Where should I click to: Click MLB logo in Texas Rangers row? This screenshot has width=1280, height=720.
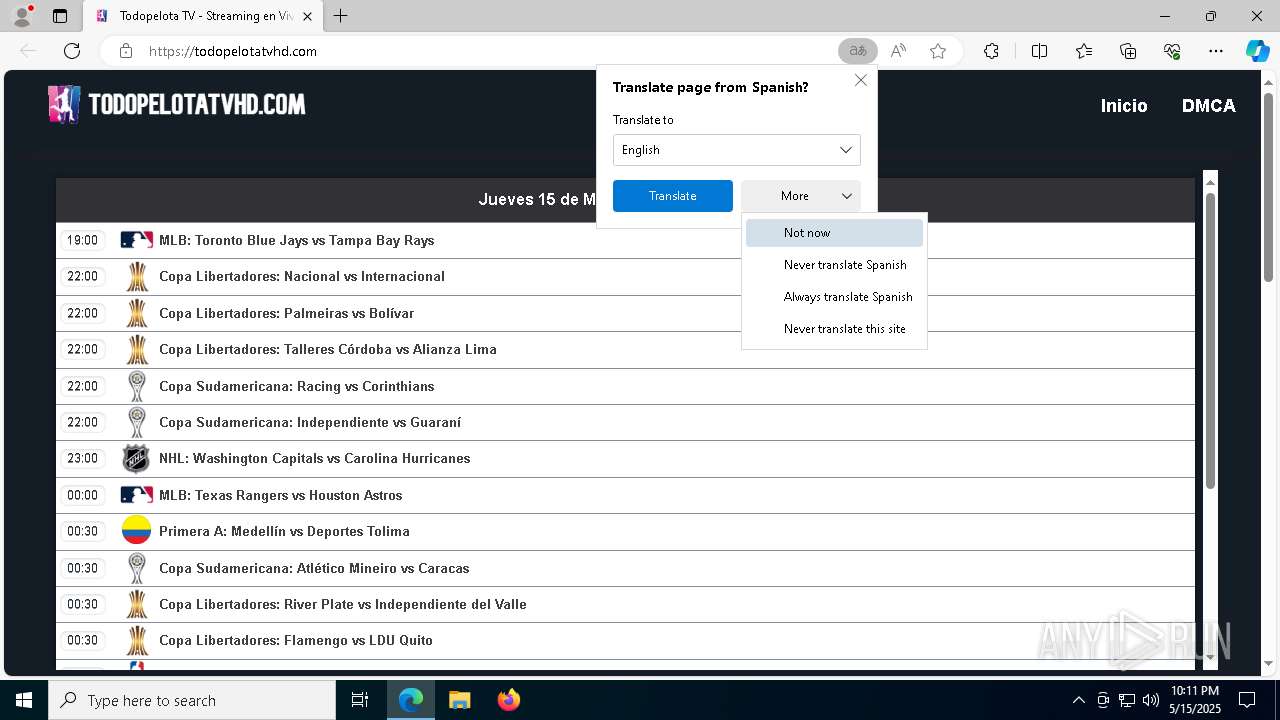tap(137, 495)
